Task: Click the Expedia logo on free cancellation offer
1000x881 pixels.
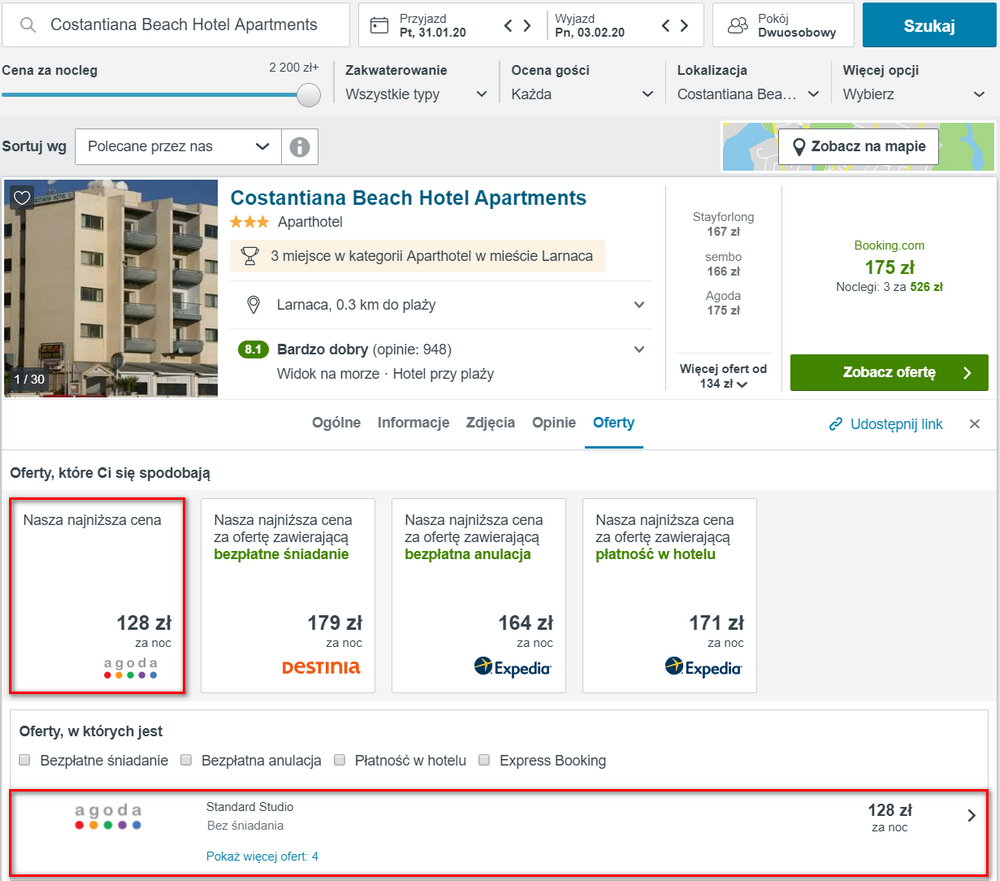Action: pos(512,667)
